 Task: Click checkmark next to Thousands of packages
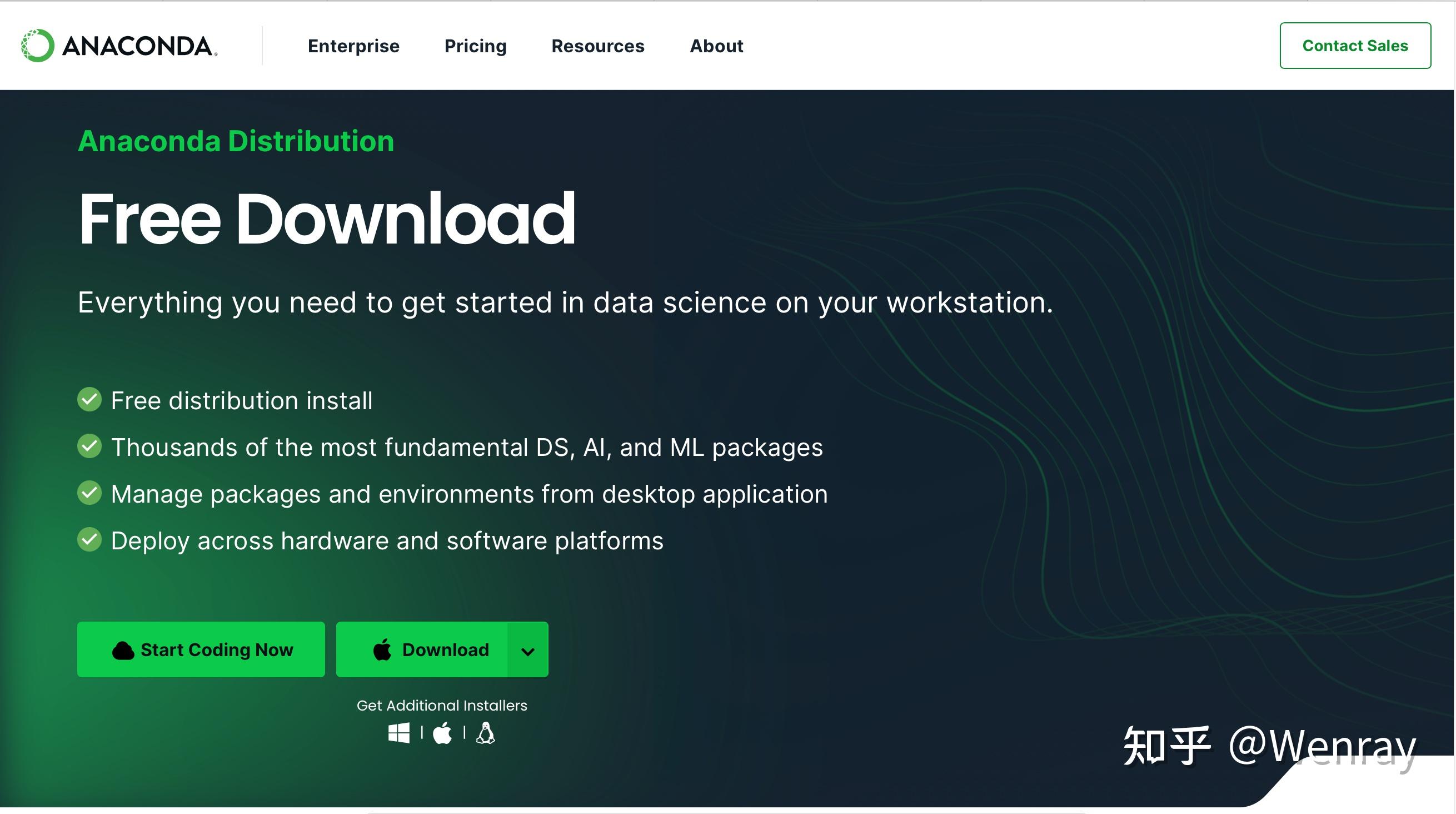click(89, 446)
